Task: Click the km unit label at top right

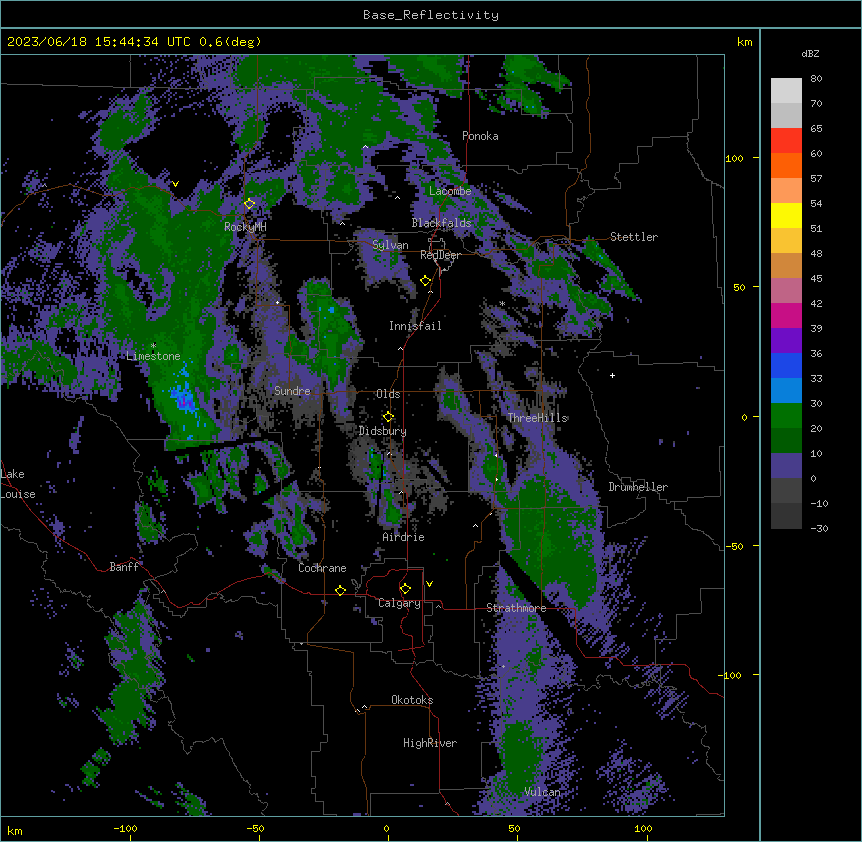Action: tap(745, 42)
